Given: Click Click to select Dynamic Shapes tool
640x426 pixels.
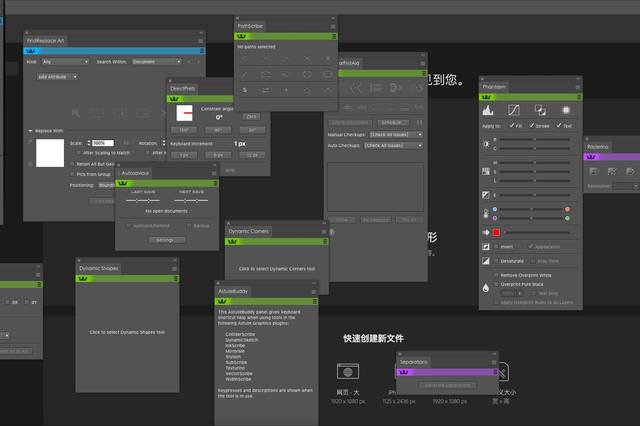Looking at the screenshot, I should 127,332.
